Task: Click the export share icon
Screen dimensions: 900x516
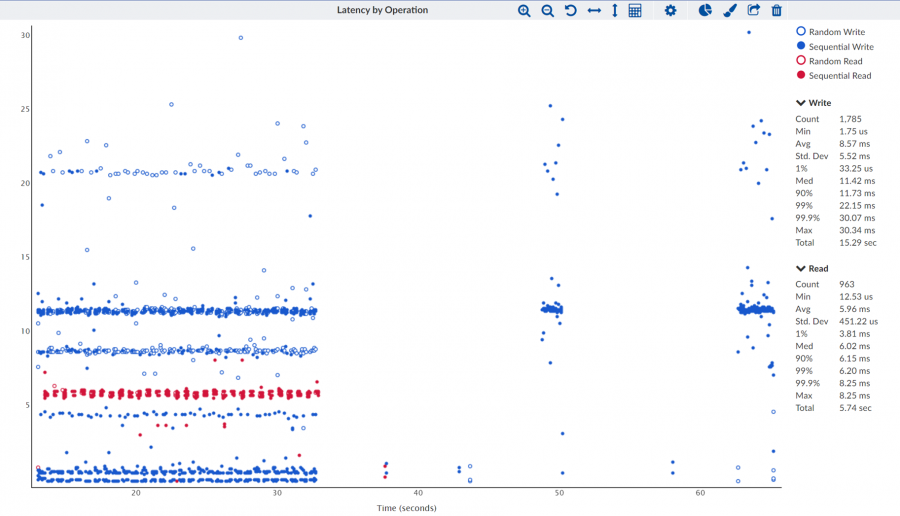Action: pos(754,10)
